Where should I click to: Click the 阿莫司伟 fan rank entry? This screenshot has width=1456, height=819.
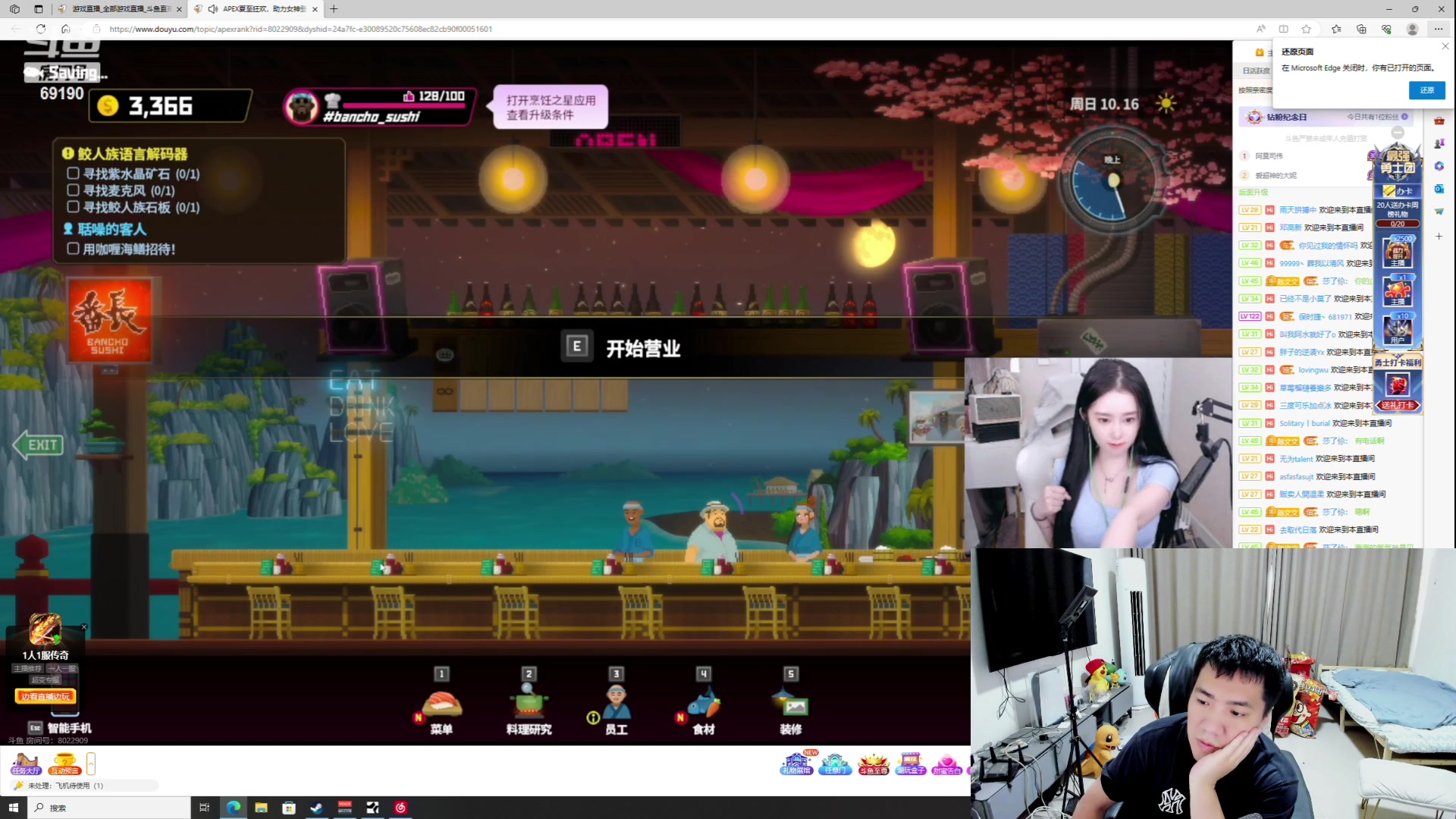click(x=1269, y=156)
